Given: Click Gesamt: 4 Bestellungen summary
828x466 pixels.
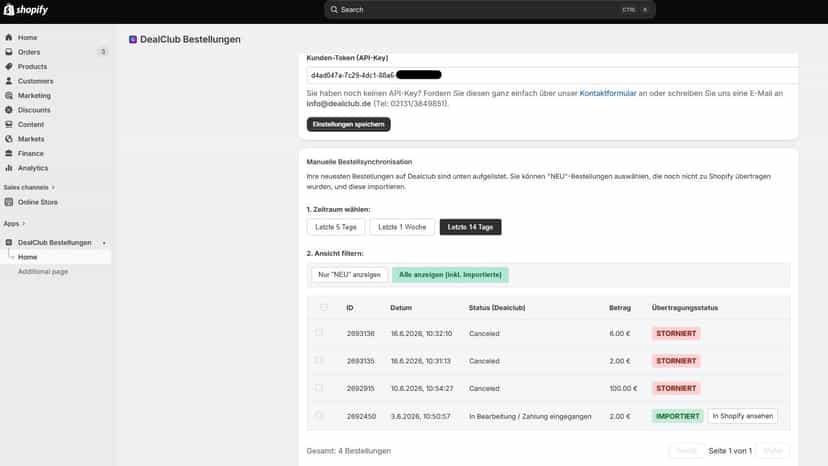Looking at the screenshot, I should coord(349,451).
